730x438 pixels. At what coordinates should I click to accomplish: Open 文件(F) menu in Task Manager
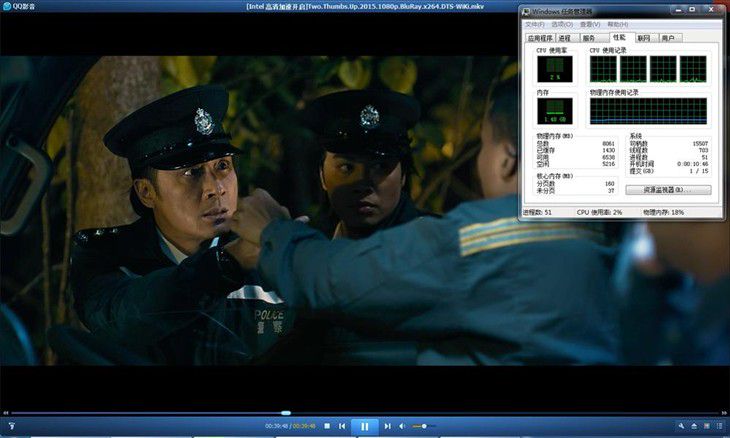coord(535,24)
